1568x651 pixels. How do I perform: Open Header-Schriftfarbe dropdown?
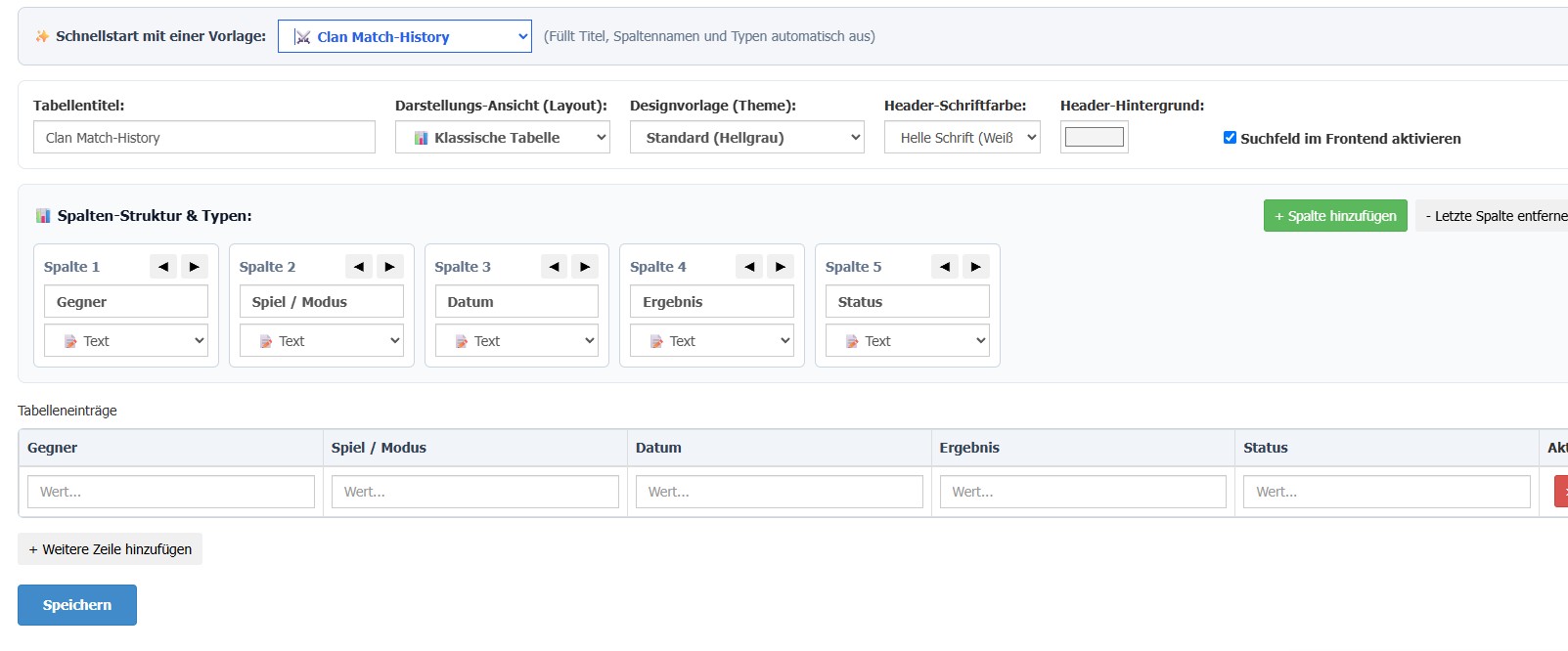pyautogui.click(x=963, y=137)
